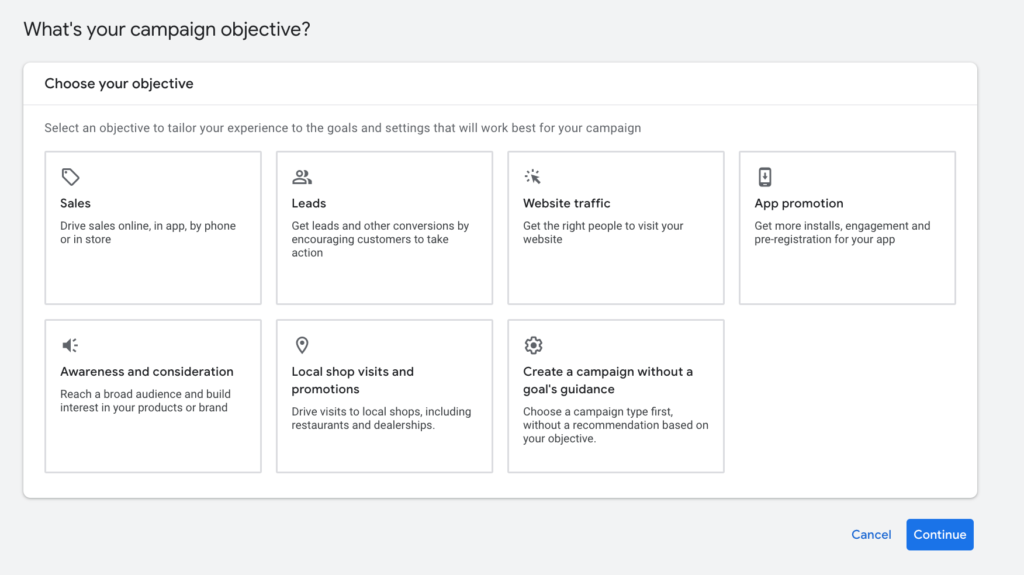Click the "Select an objective to tailor" instruction
Screen dimensions: 1024x575
coord(343,128)
